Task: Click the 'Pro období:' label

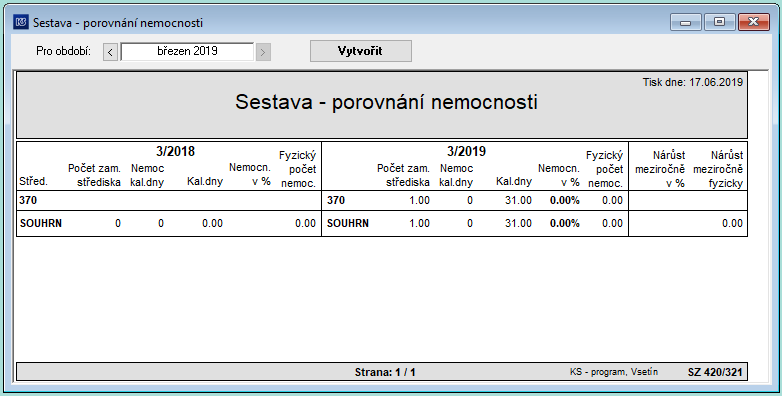Action: tap(63, 51)
